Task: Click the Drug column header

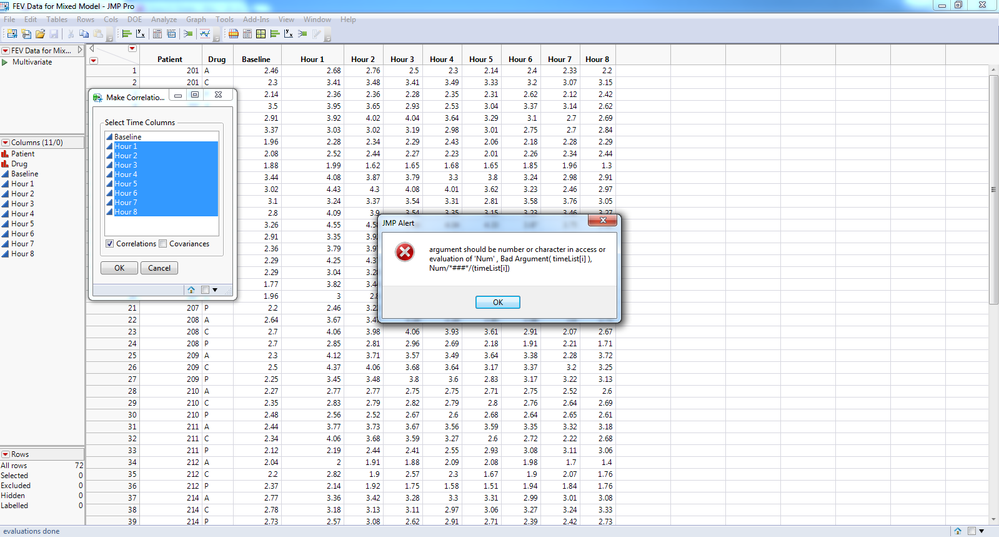Action: click(x=217, y=59)
